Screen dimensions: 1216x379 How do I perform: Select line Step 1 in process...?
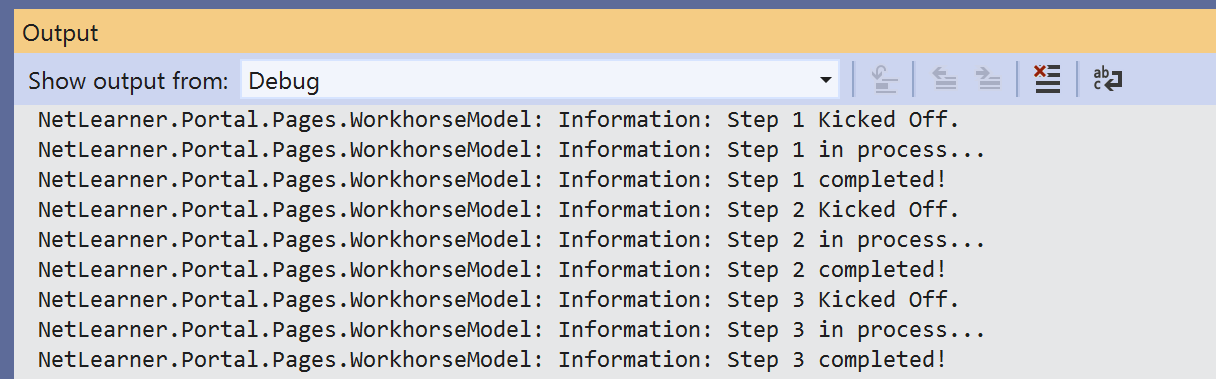512,150
